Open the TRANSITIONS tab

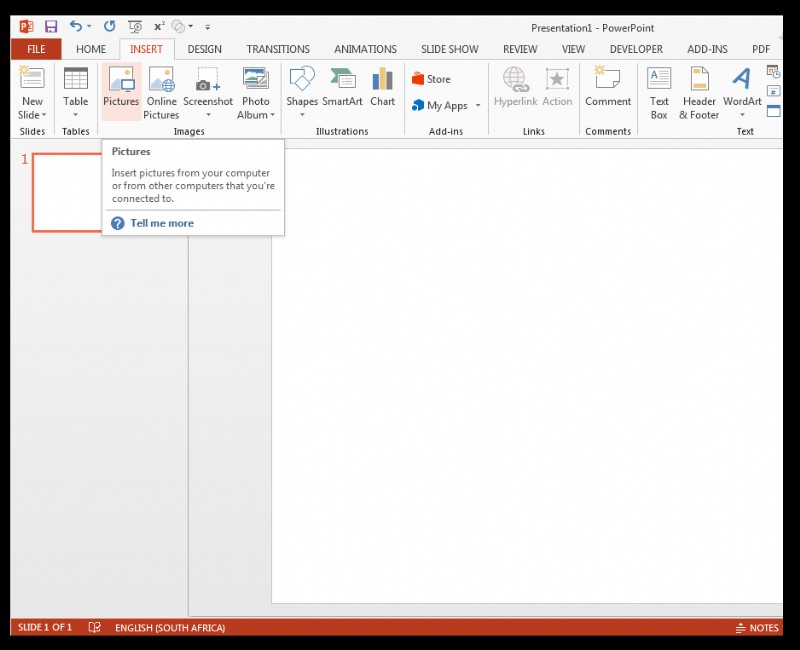click(278, 49)
